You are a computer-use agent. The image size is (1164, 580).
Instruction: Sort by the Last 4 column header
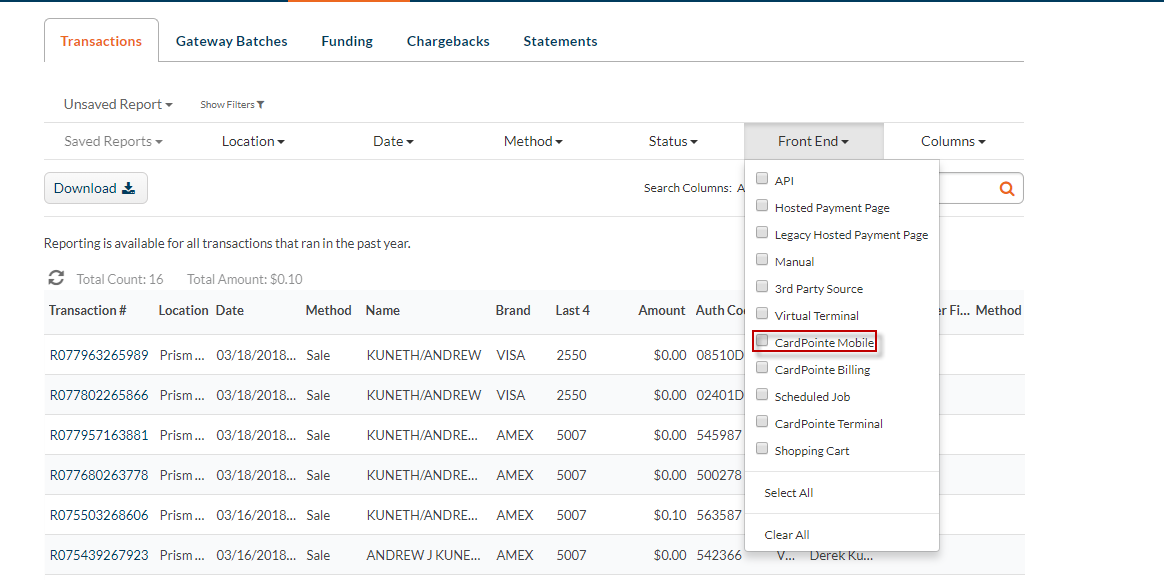point(572,310)
